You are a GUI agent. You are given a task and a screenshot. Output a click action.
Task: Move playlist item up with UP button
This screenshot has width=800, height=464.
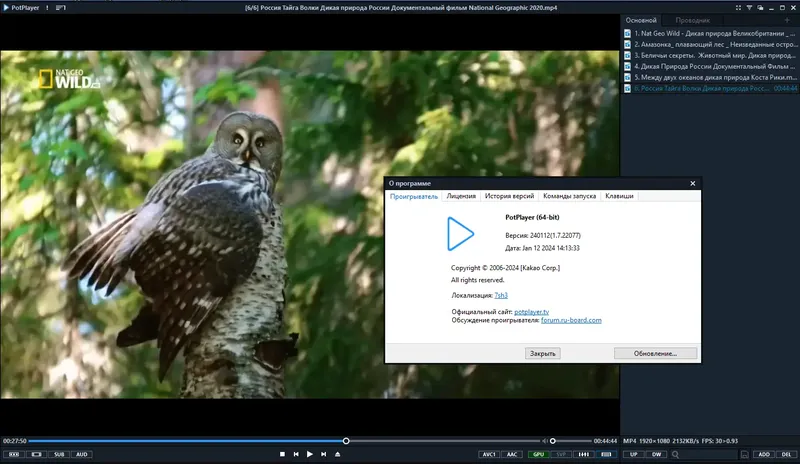(634, 454)
